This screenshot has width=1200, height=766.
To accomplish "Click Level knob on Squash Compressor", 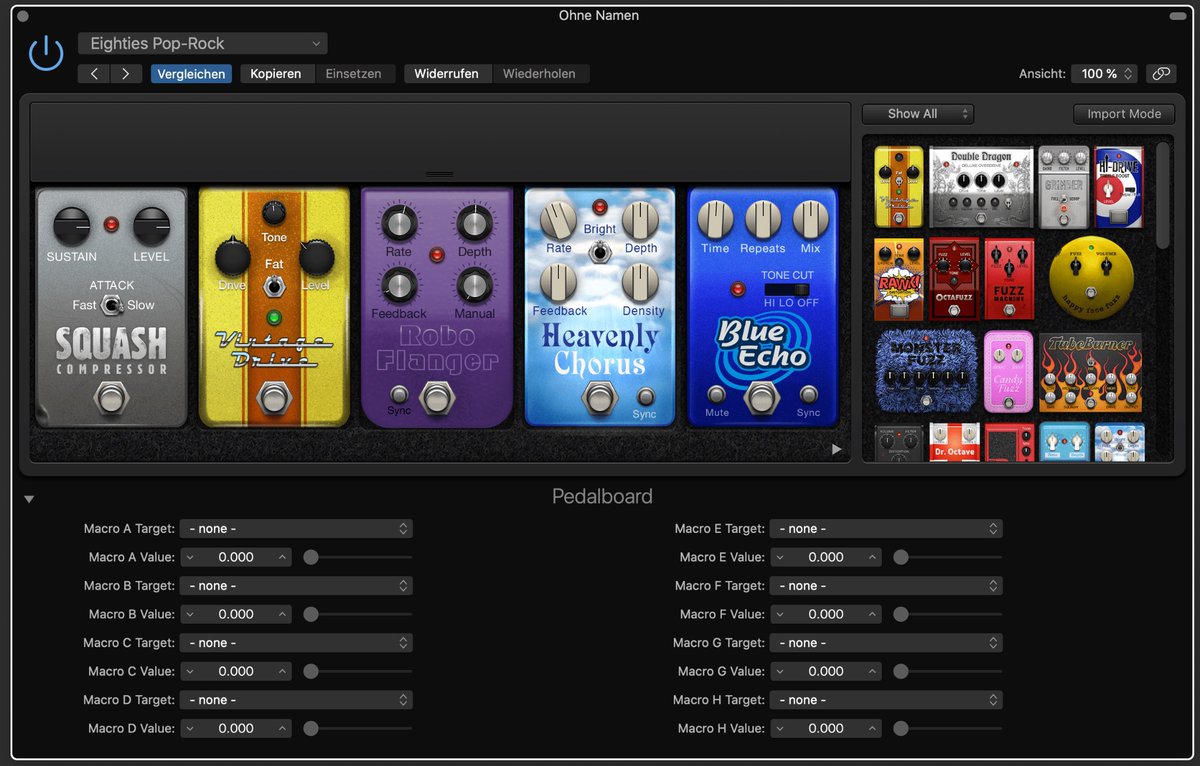I will [152, 228].
